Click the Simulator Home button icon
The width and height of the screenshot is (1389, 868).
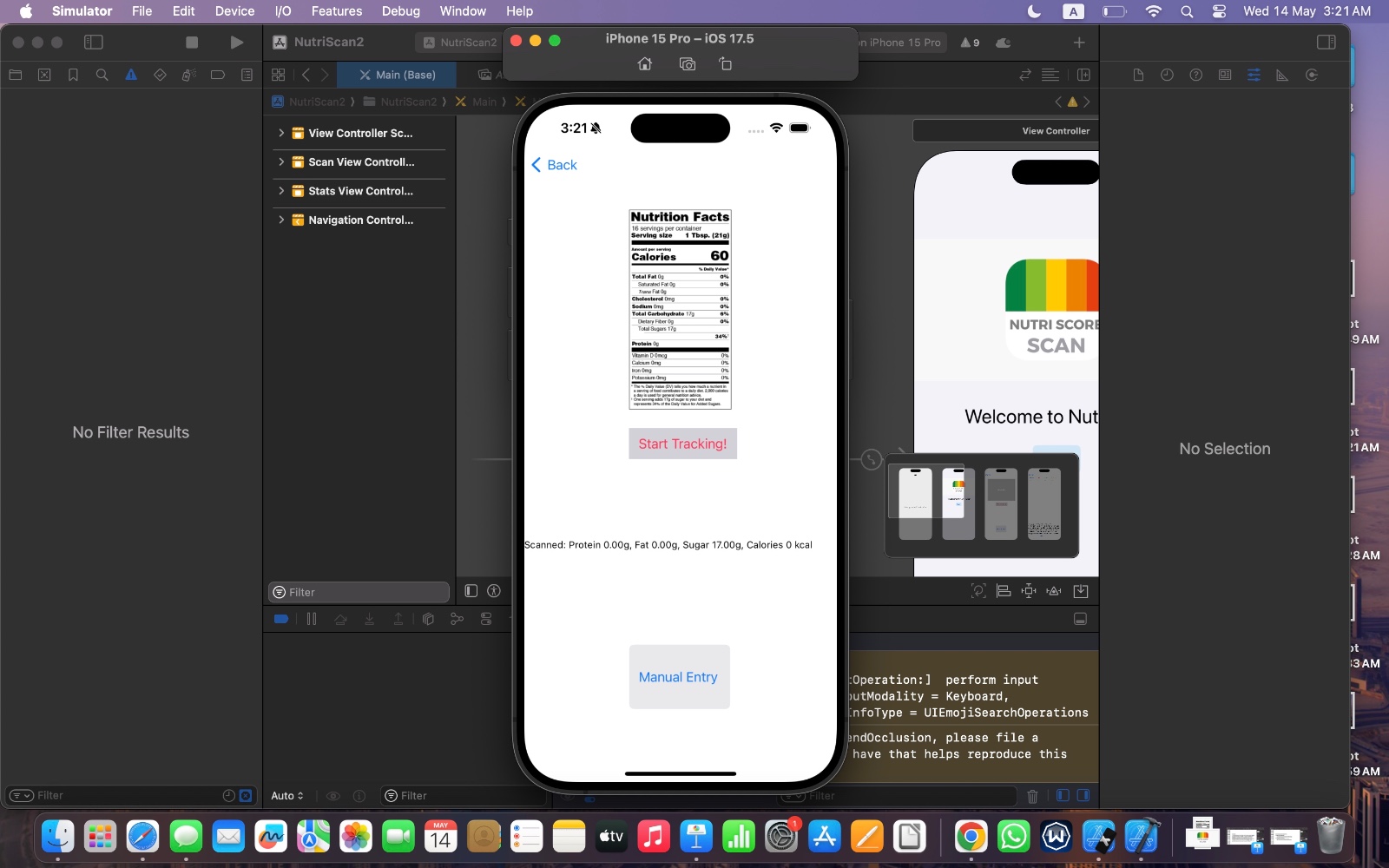click(x=645, y=64)
